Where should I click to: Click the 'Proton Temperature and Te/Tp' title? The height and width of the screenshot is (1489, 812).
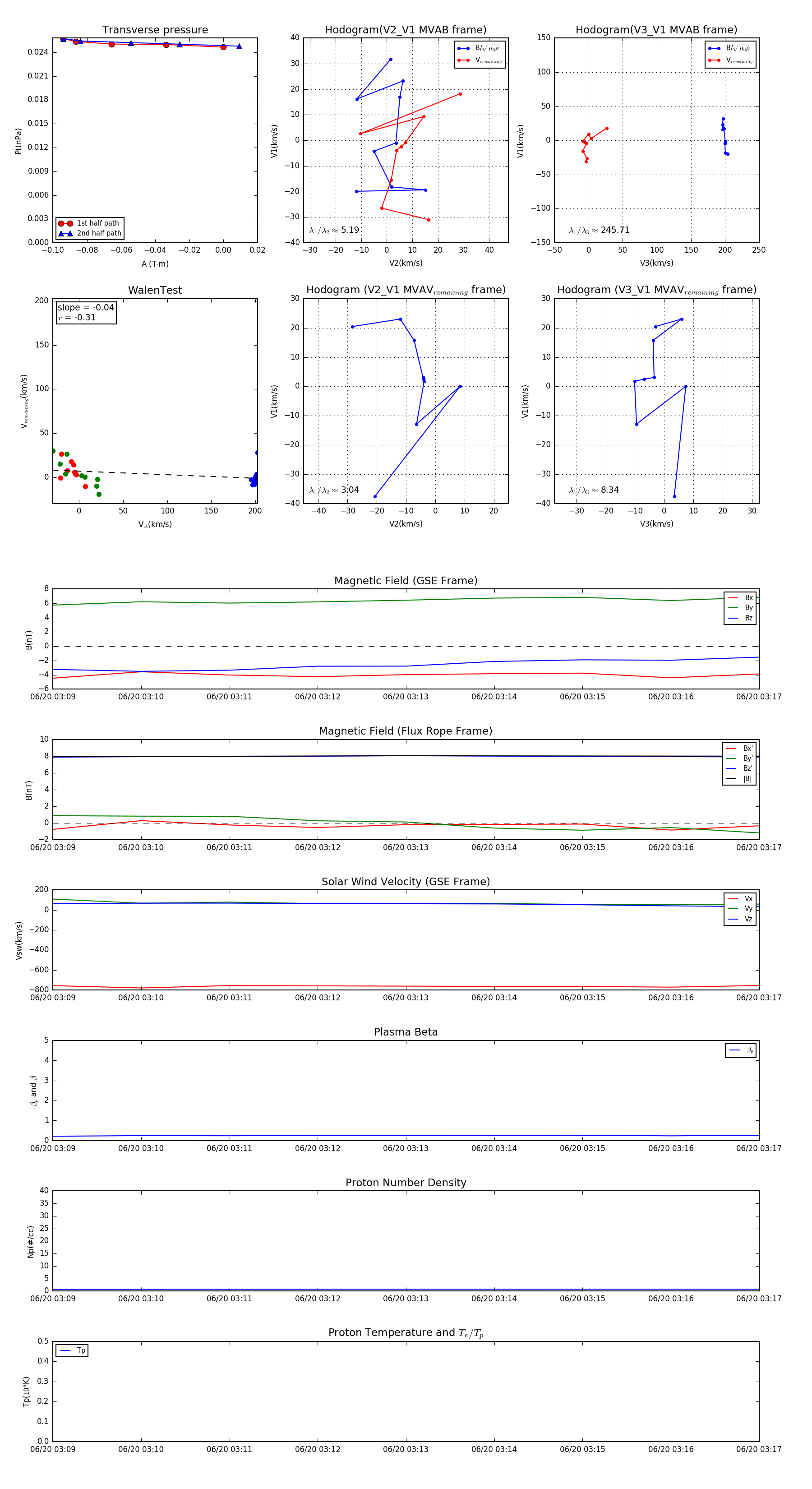[x=406, y=1333]
